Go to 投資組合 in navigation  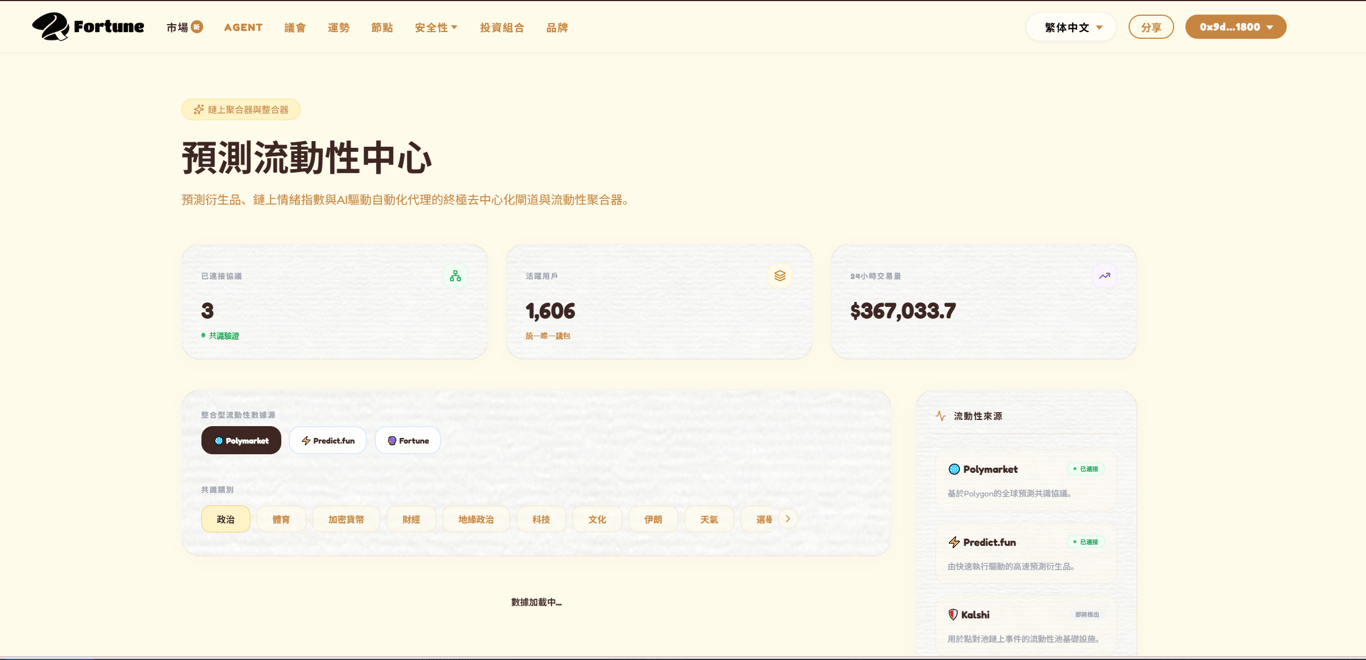tap(502, 28)
